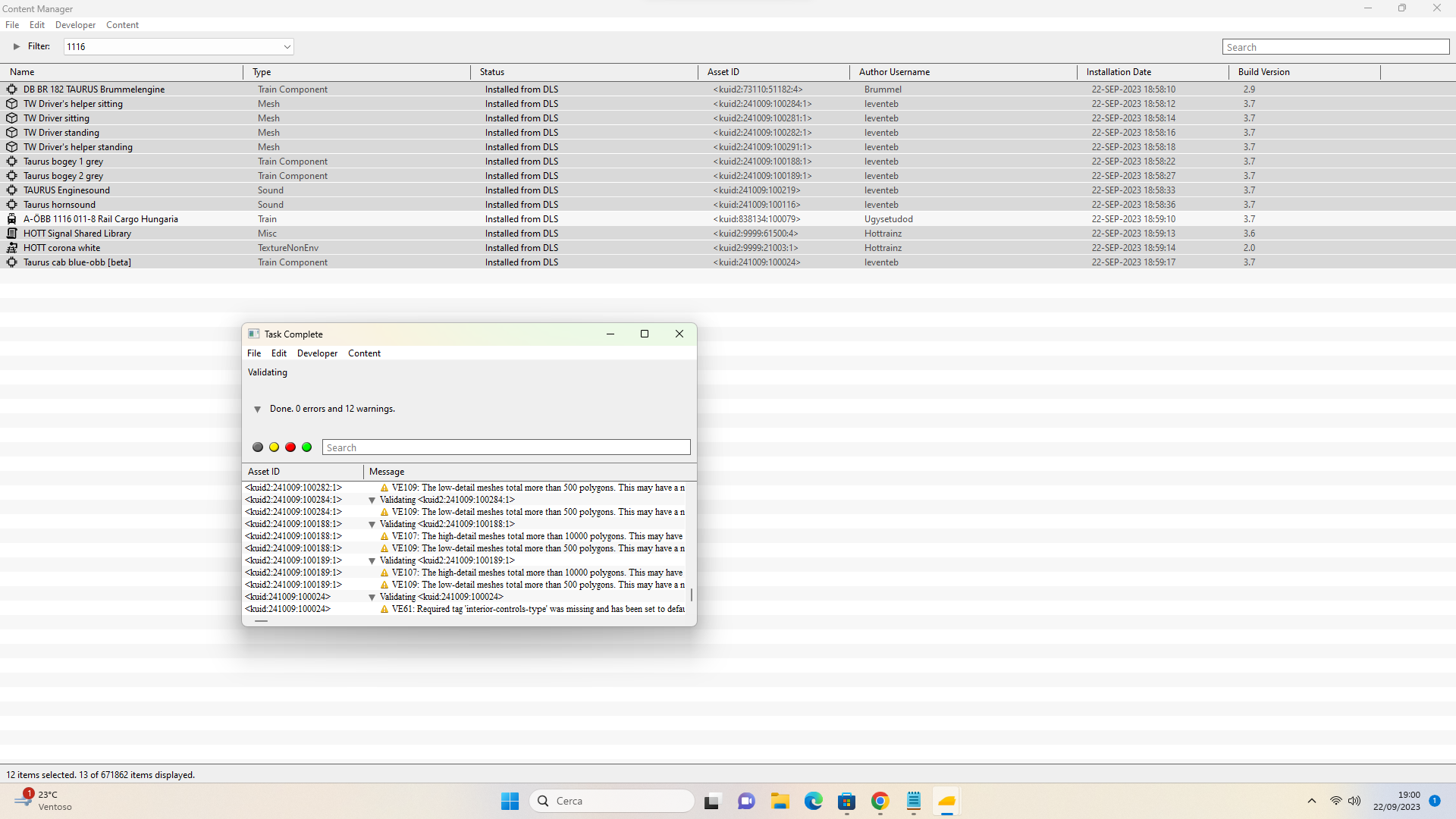
Task: Click warning icon in the 100282:1 VE109 row
Action: click(x=384, y=488)
